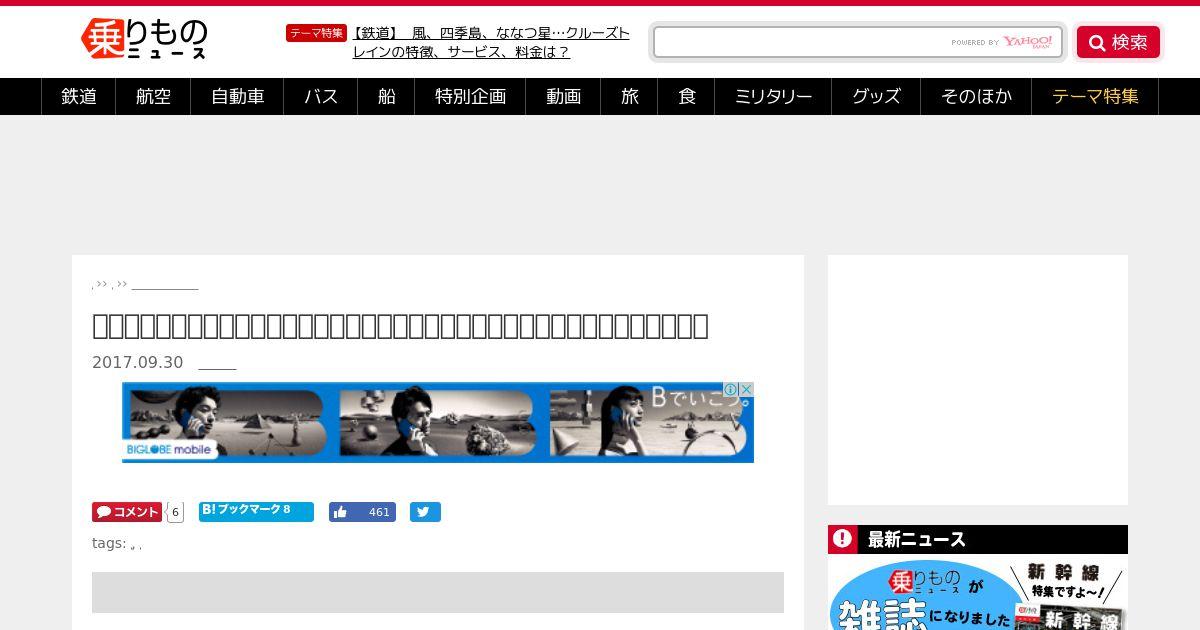This screenshot has width=1200, height=630.
Task: Focus the Yahoo search input field
Action: 857,42
